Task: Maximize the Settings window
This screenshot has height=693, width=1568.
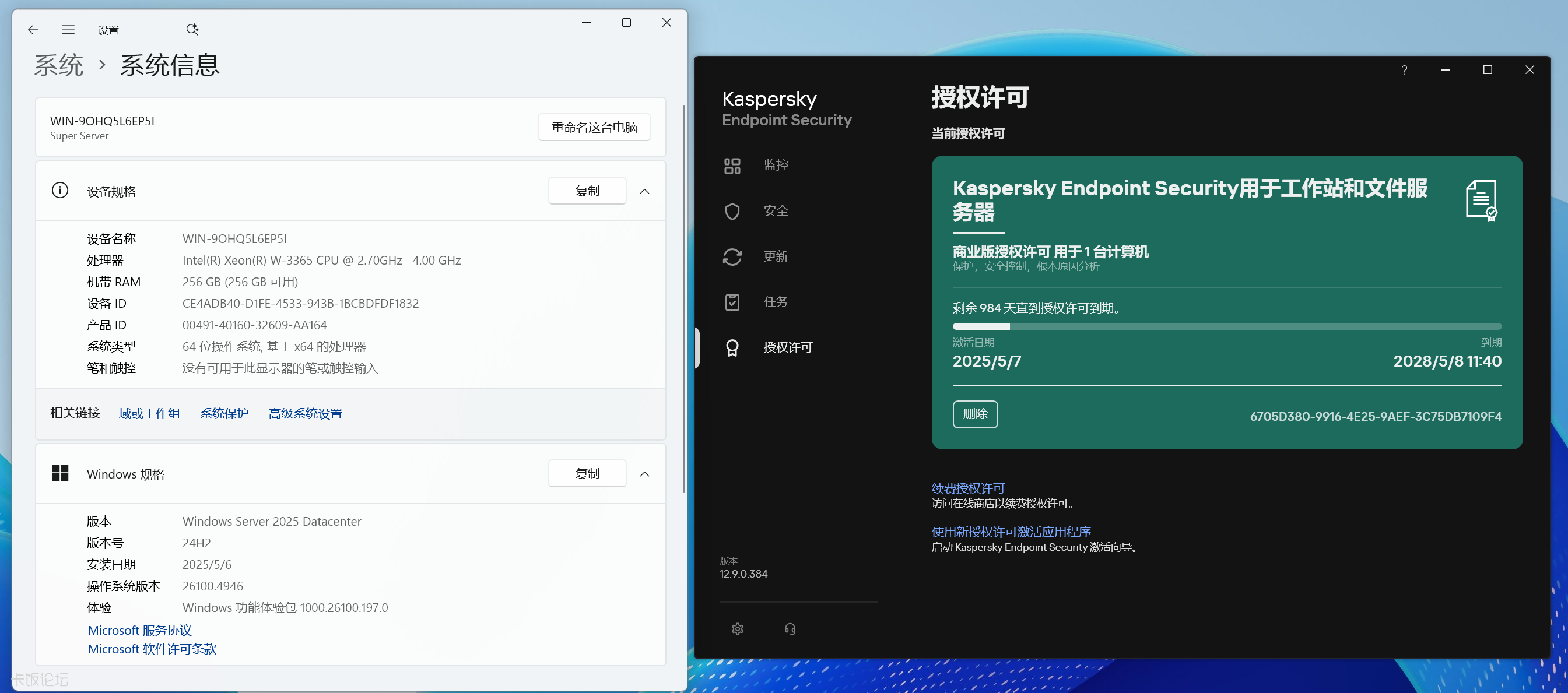Action: (x=626, y=23)
